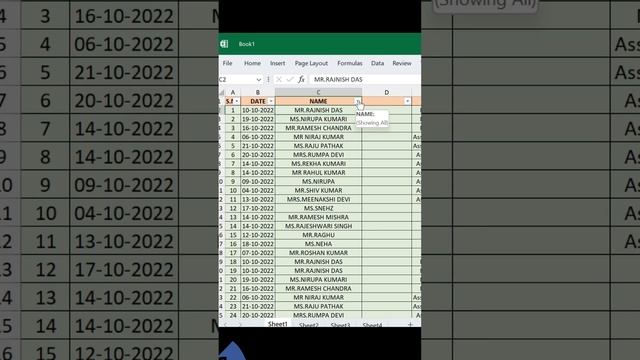Open the Formulas ribbon tab
640x360 pixels.
[350, 63]
